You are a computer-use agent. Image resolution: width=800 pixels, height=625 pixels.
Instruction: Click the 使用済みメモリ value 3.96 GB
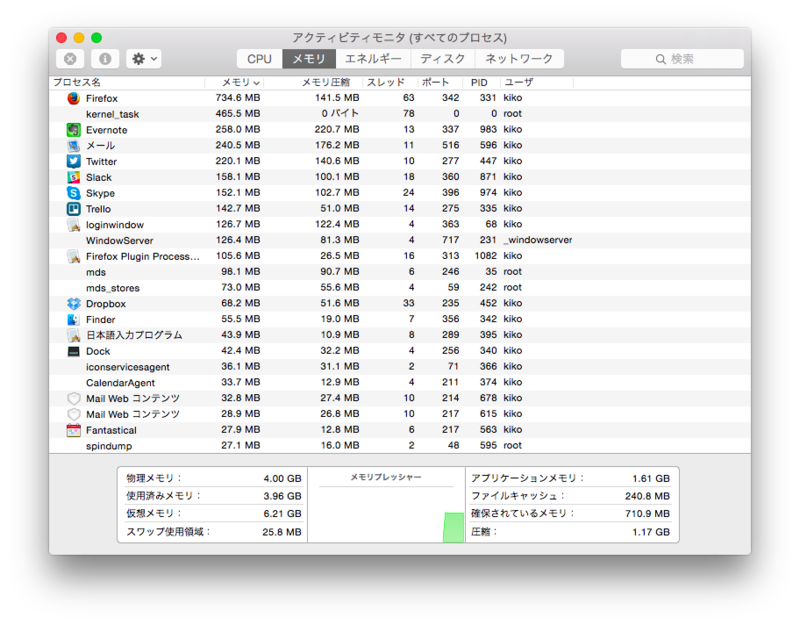pyautogui.click(x=282, y=496)
